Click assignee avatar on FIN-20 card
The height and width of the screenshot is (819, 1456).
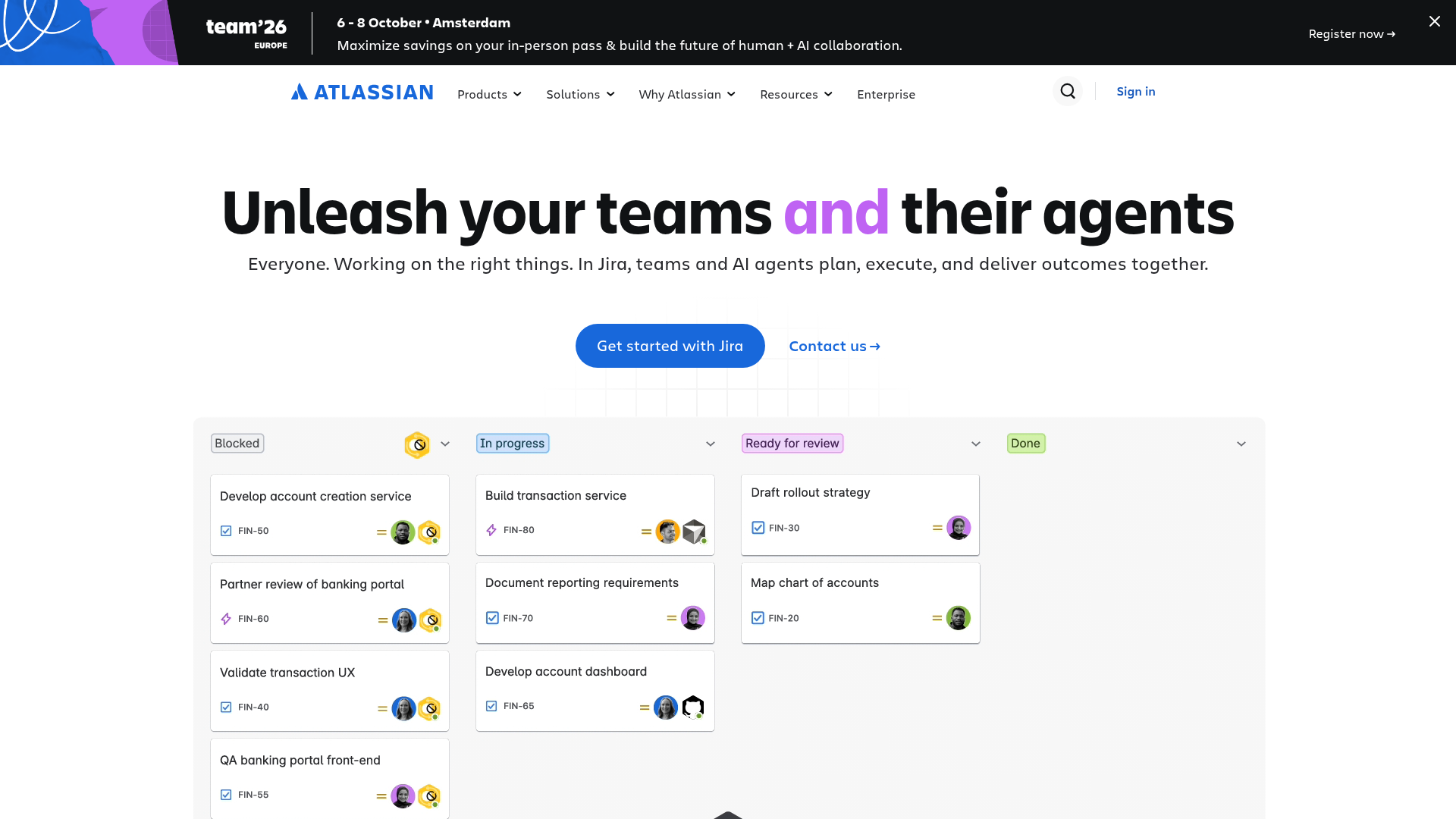coord(959,617)
